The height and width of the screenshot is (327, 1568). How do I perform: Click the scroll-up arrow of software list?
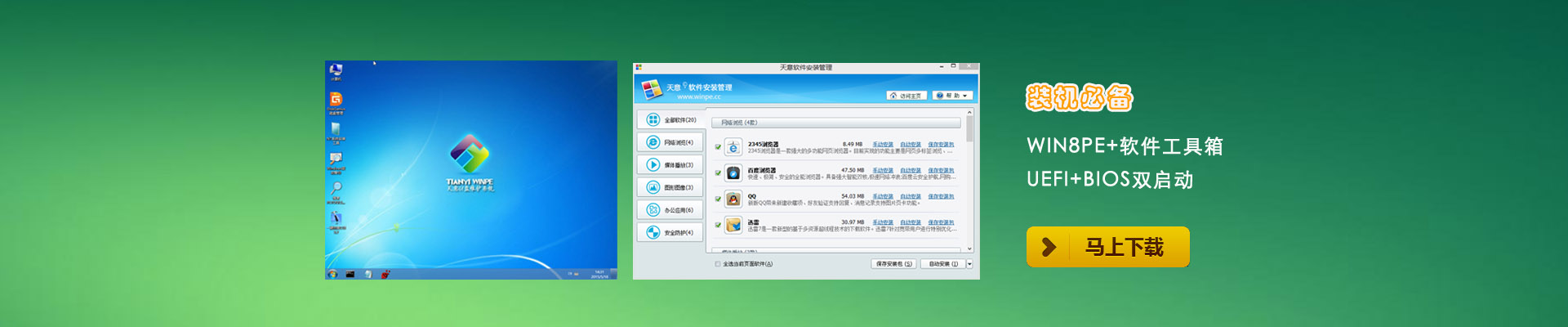[969, 112]
